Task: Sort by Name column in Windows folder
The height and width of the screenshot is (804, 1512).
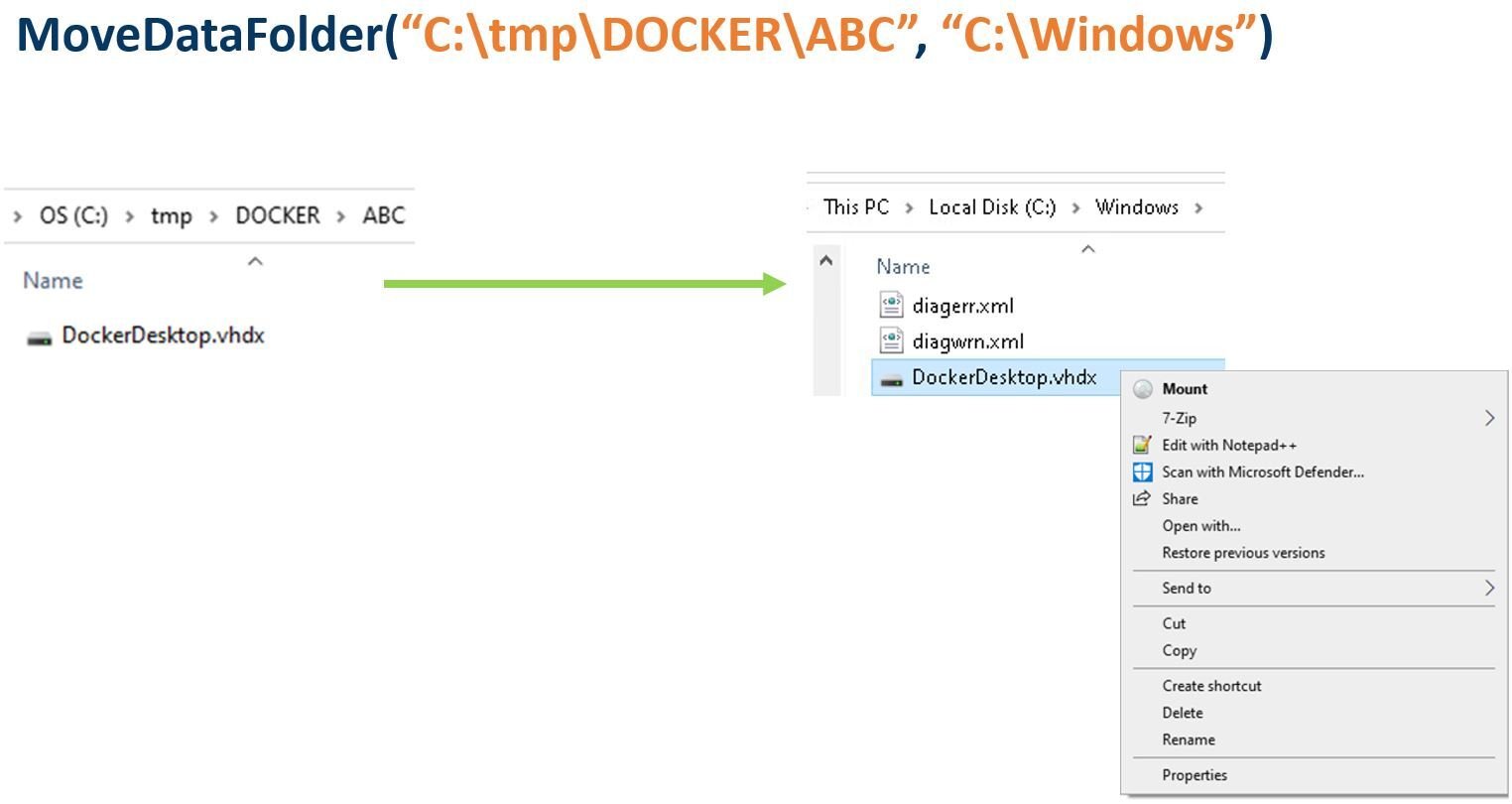Action: (903, 266)
